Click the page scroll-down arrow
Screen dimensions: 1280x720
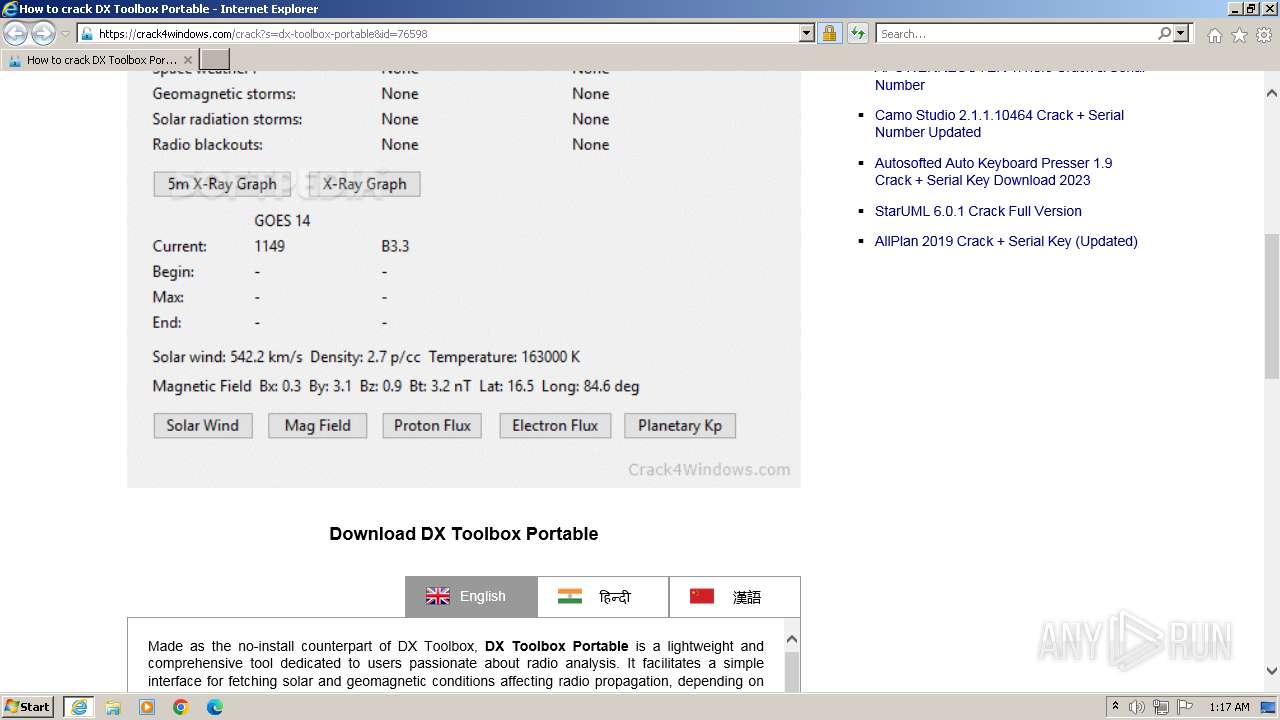1272,671
